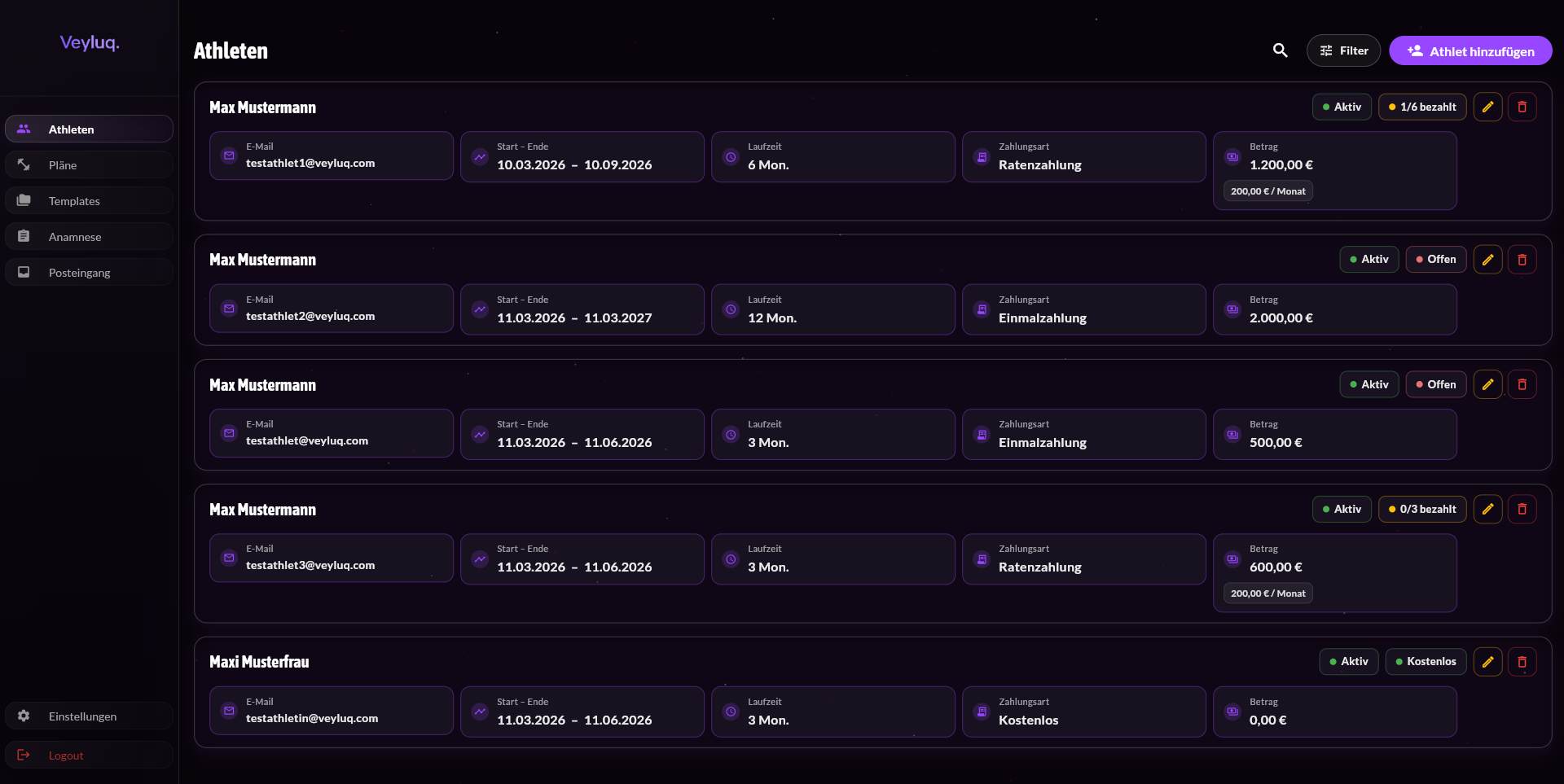Click the Veyluq logo

(x=90, y=42)
